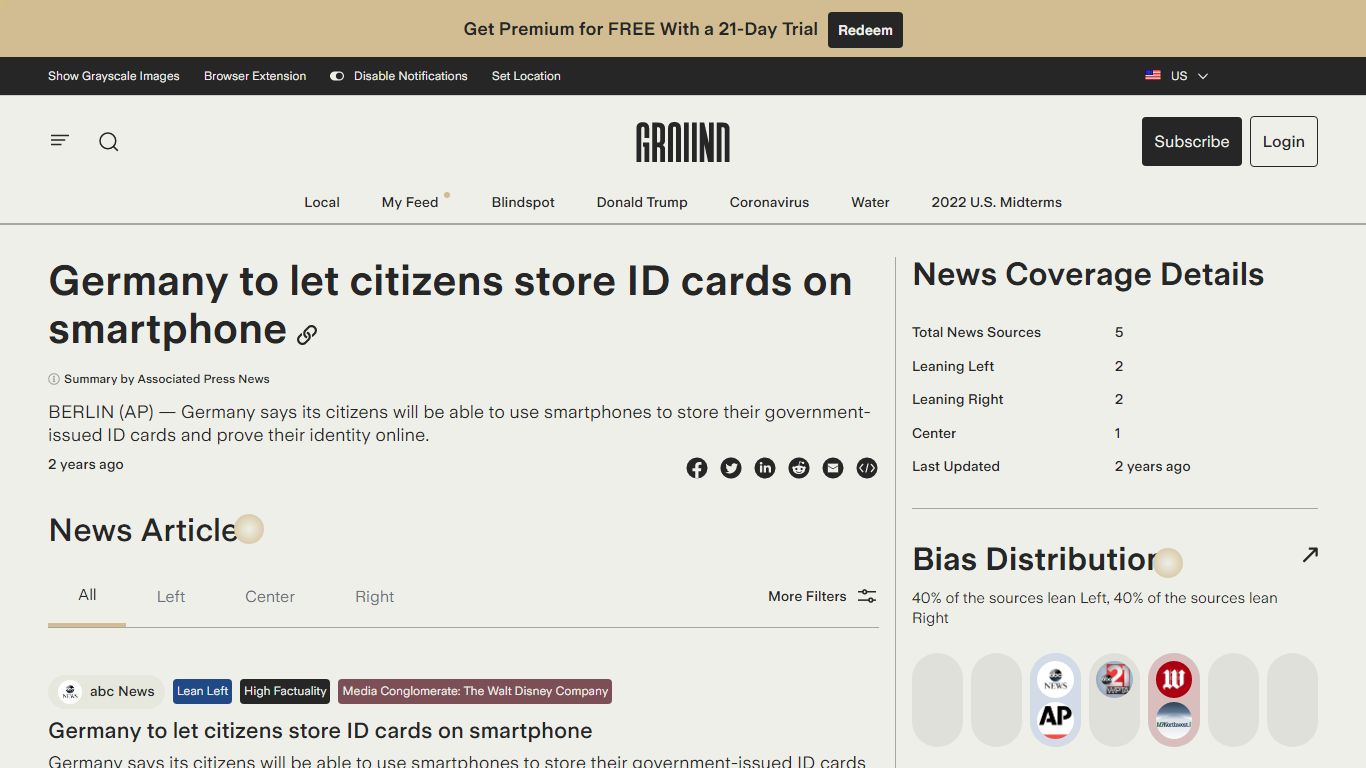Open the embed code icon
Image resolution: width=1366 pixels, height=768 pixels.
(x=867, y=468)
